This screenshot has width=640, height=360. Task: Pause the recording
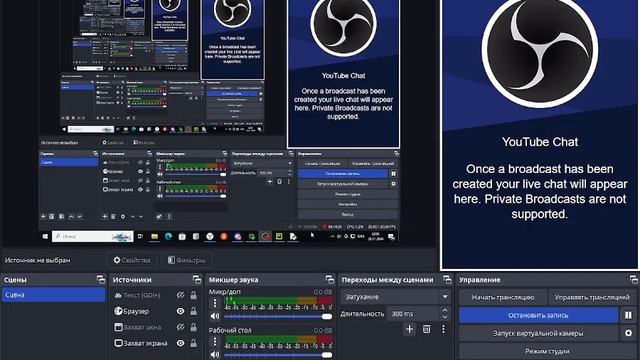pyautogui.click(x=628, y=315)
